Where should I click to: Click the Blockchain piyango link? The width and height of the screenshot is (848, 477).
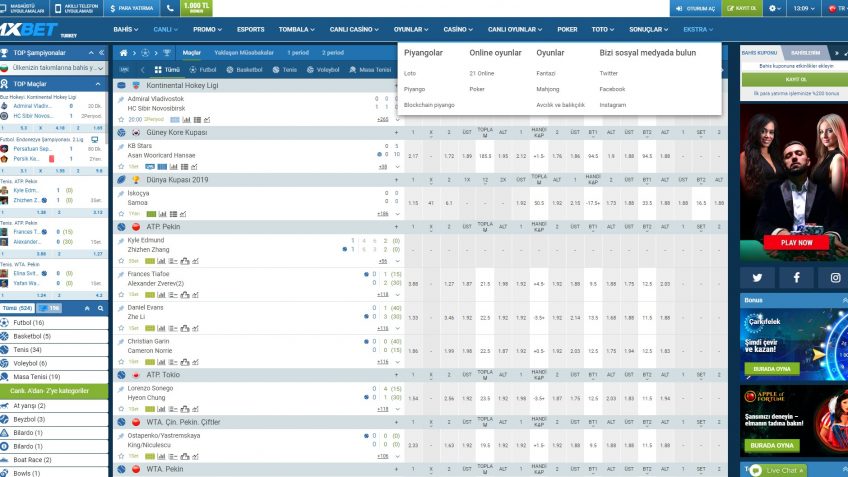point(429,104)
